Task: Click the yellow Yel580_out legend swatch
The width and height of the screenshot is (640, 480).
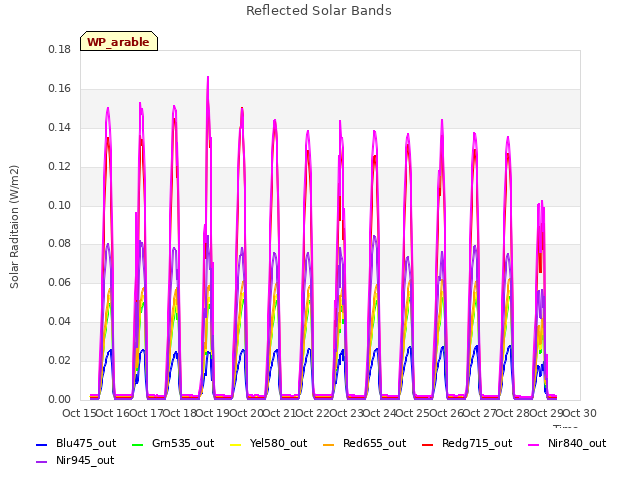Action: pos(236,444)
